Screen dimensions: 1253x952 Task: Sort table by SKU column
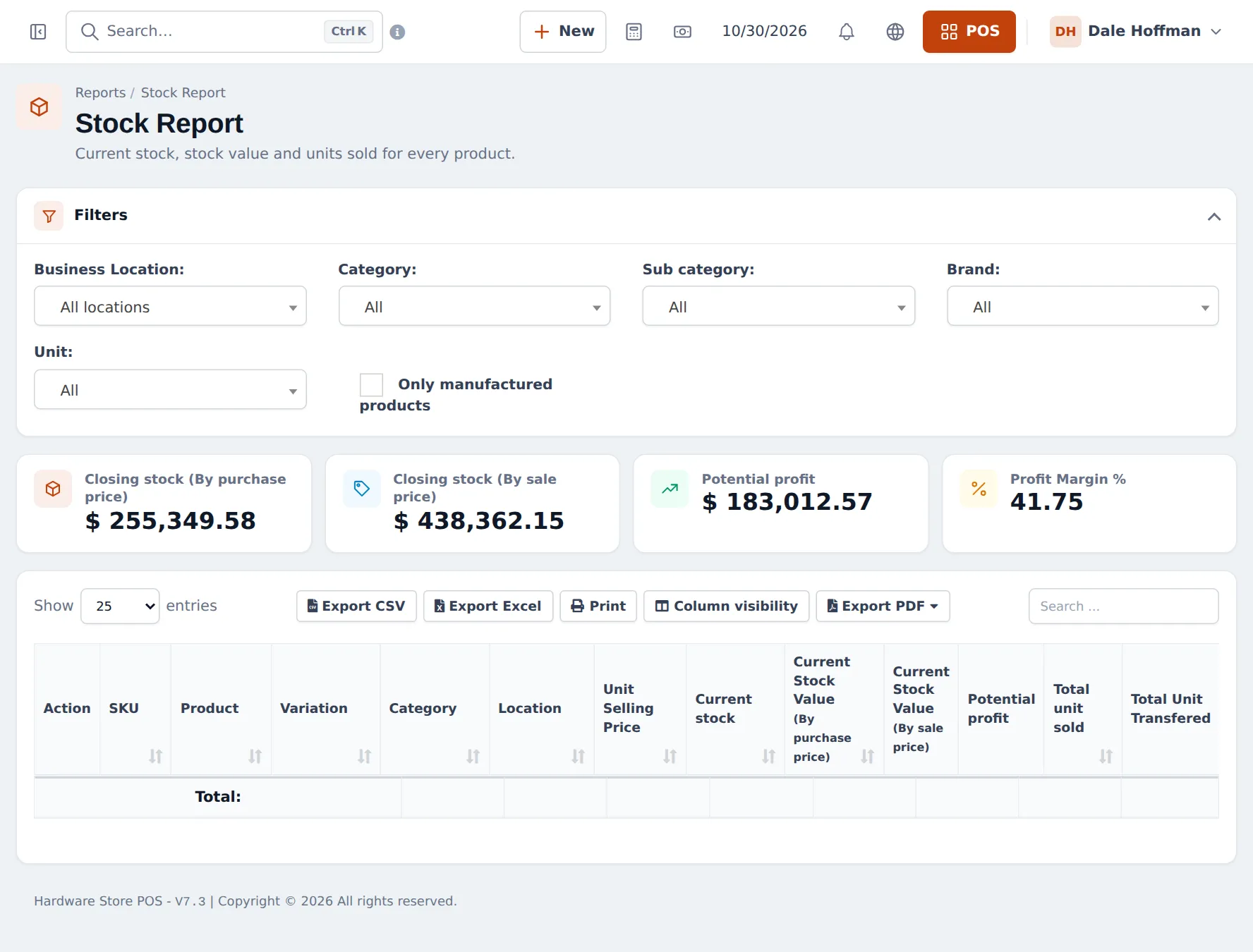(135, 709)
